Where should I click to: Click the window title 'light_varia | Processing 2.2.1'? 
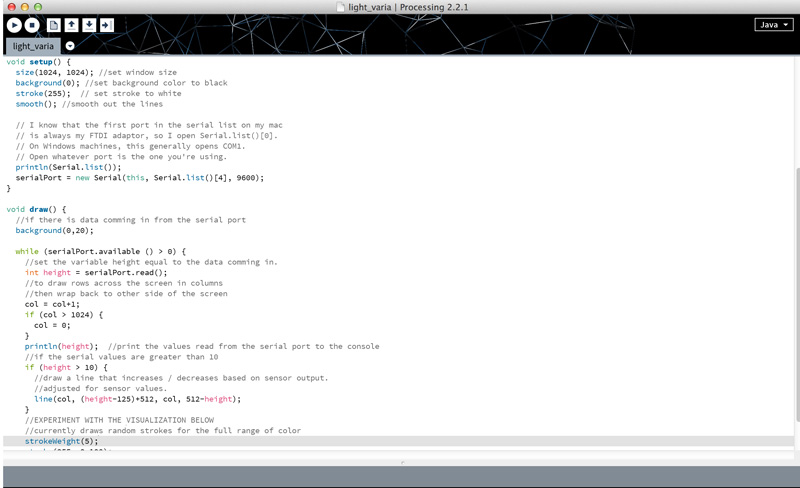(x=408, y=7)
